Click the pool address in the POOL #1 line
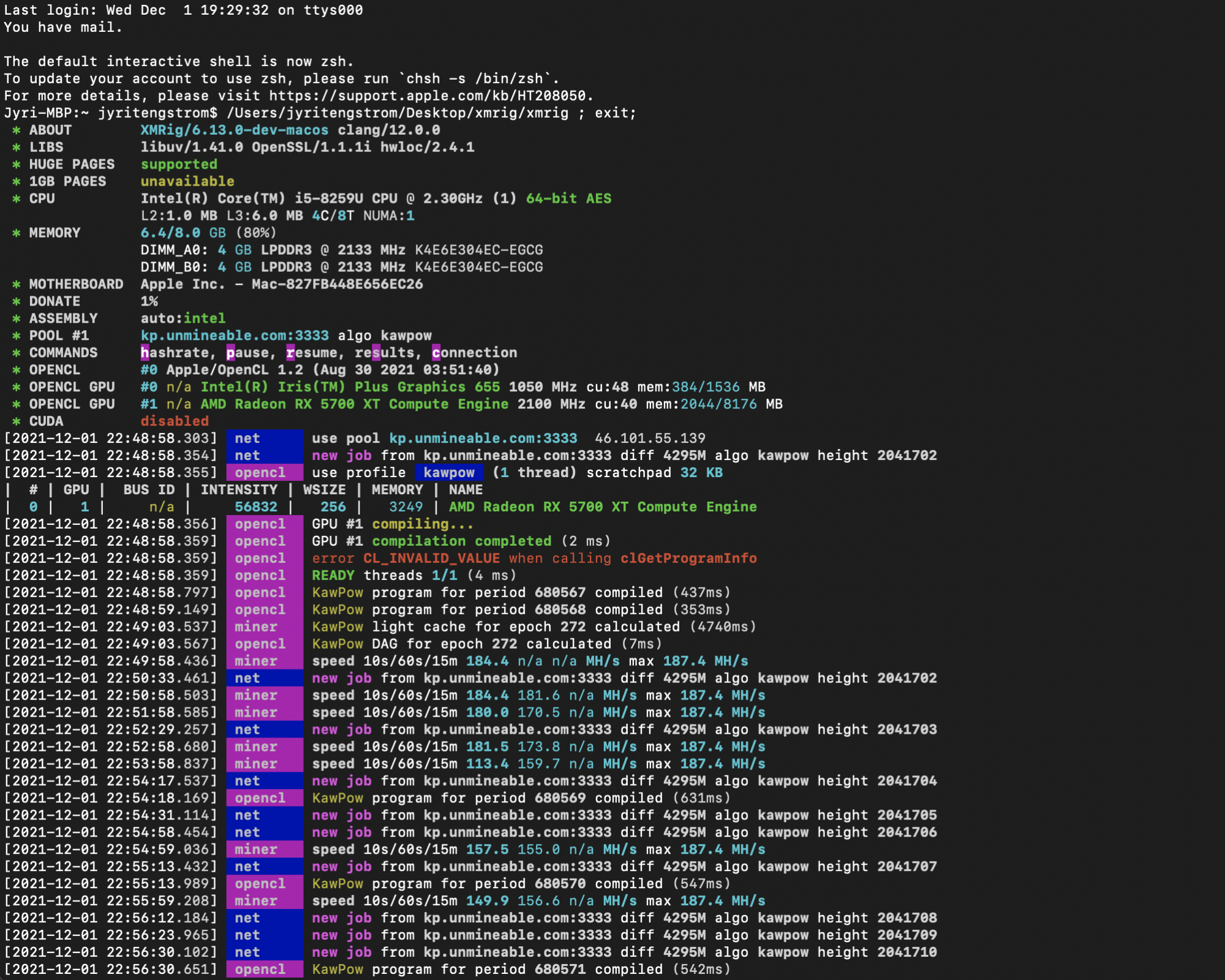 235,336
